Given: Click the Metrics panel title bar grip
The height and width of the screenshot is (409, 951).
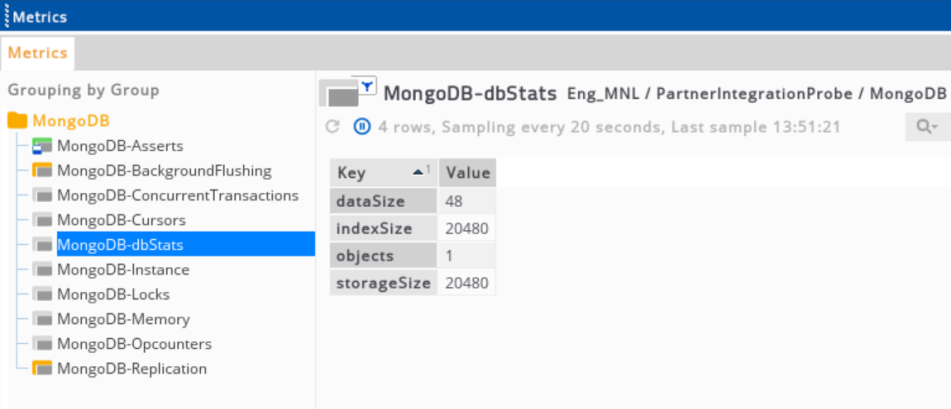Looking at the screenshot, I should coord(6,16).
